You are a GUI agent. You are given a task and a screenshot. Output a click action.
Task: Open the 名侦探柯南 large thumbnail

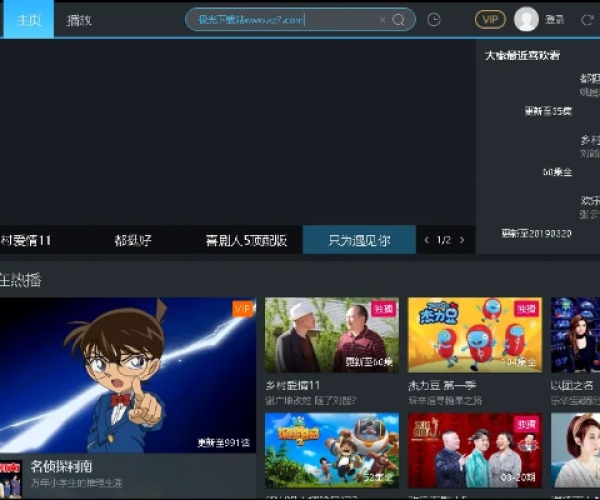tap(128, 375)
